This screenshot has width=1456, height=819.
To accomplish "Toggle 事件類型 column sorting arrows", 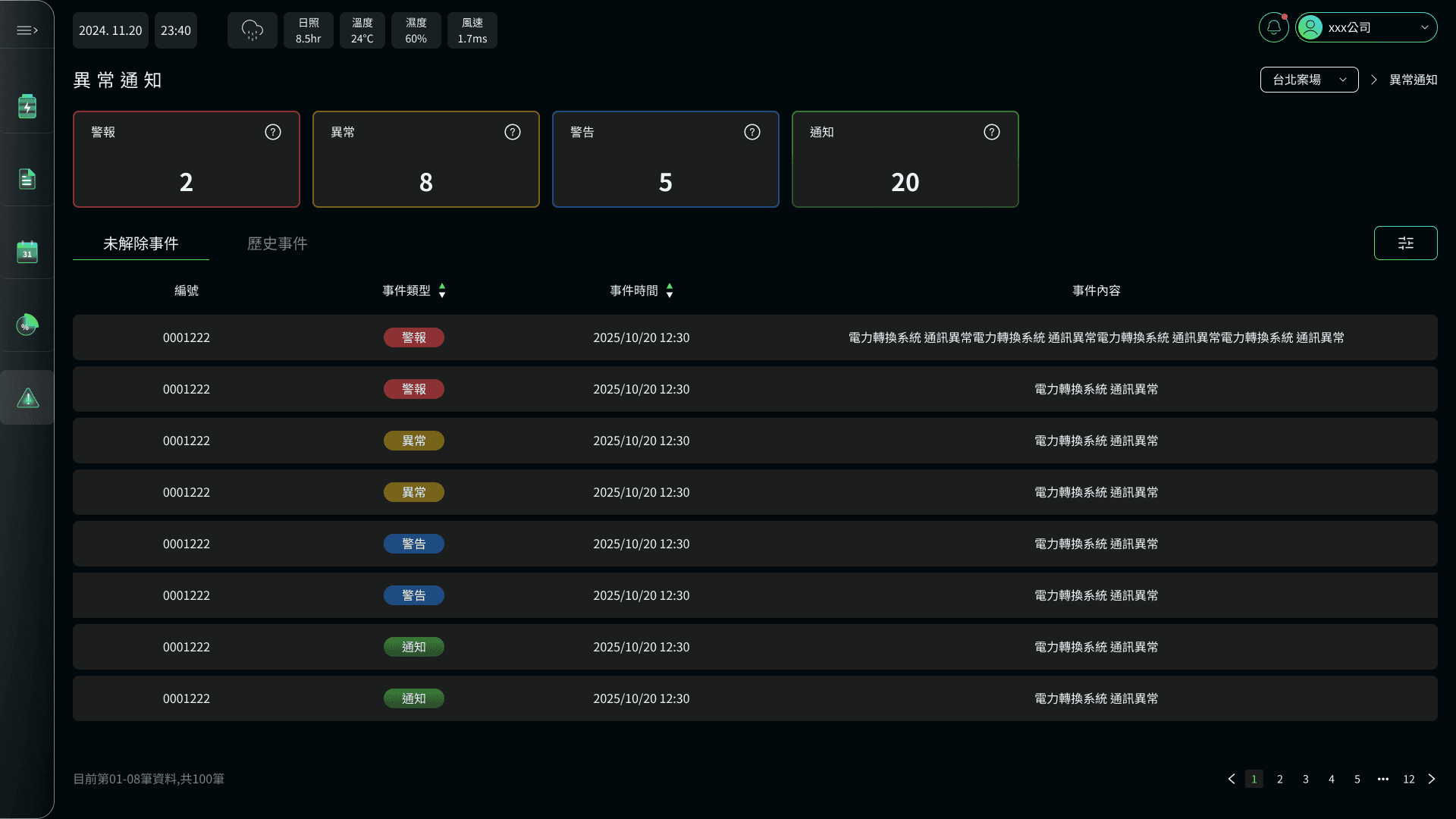I will [x=442, y=290].
